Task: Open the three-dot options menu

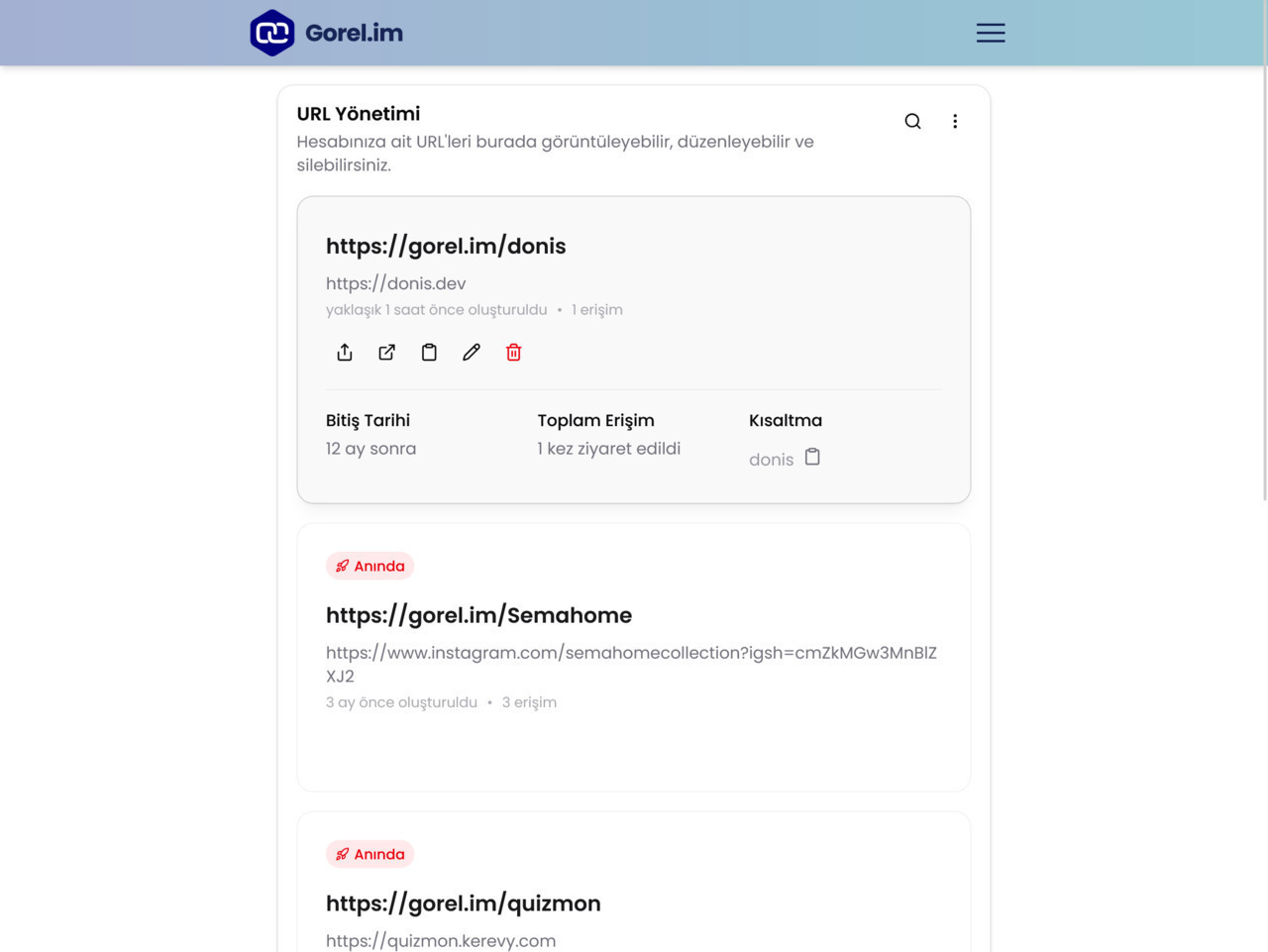Action: pyautogui.click(x=955, y=121)
